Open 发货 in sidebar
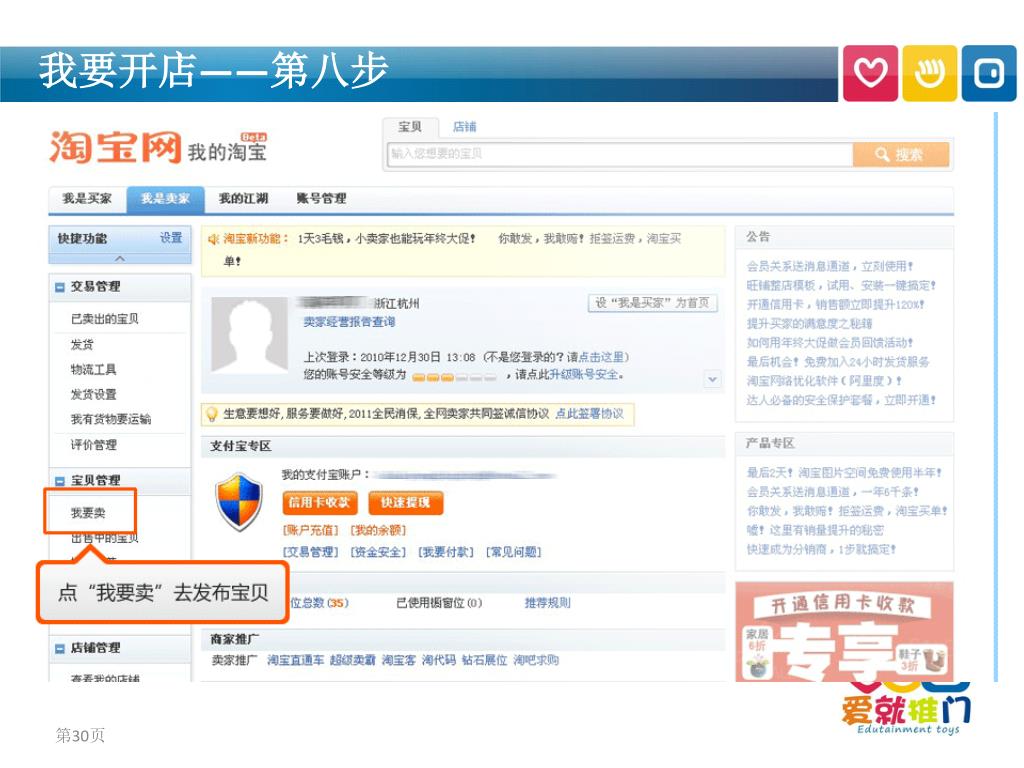This screenshot has width=1024, height=768. click(82, 344)
